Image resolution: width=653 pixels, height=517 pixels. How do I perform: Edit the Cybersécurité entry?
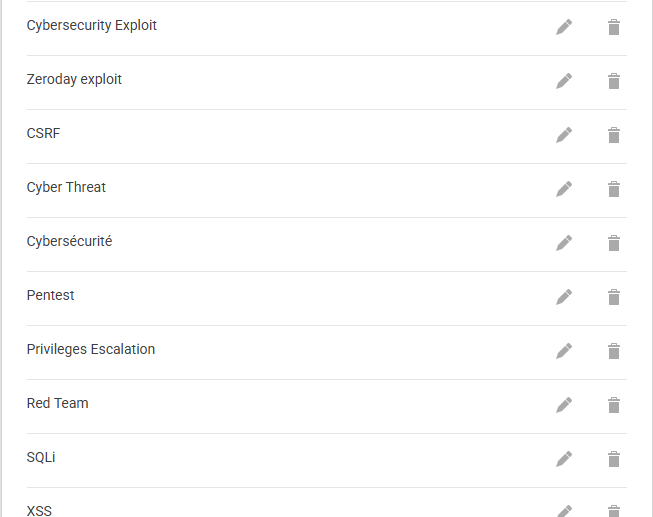click(564, 243)
